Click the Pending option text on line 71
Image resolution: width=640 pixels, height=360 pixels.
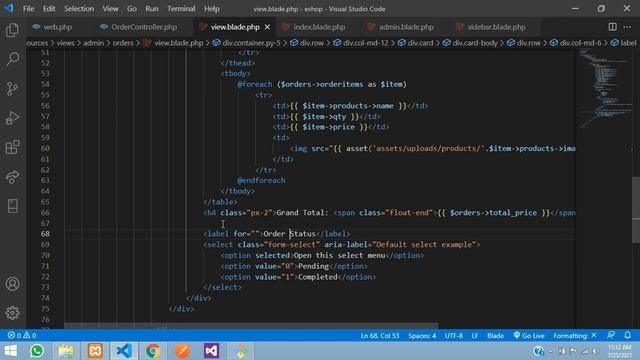313,266
